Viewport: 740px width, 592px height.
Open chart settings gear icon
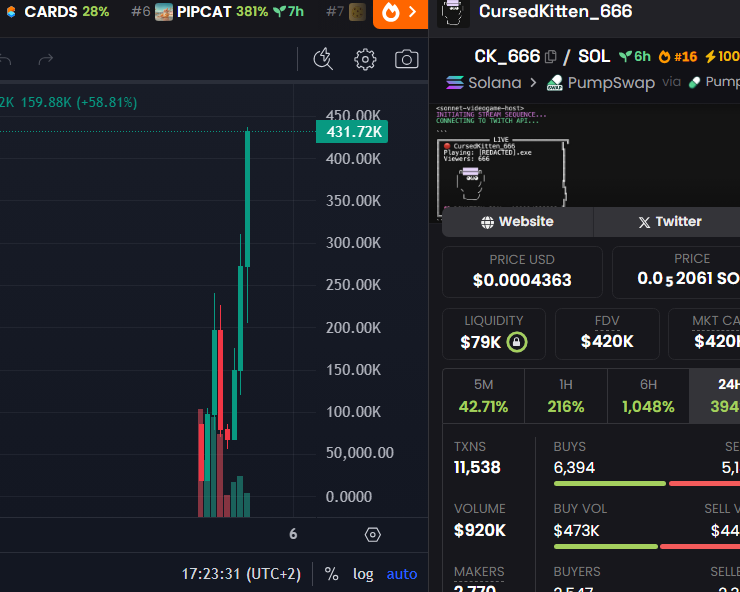[365, 59]
